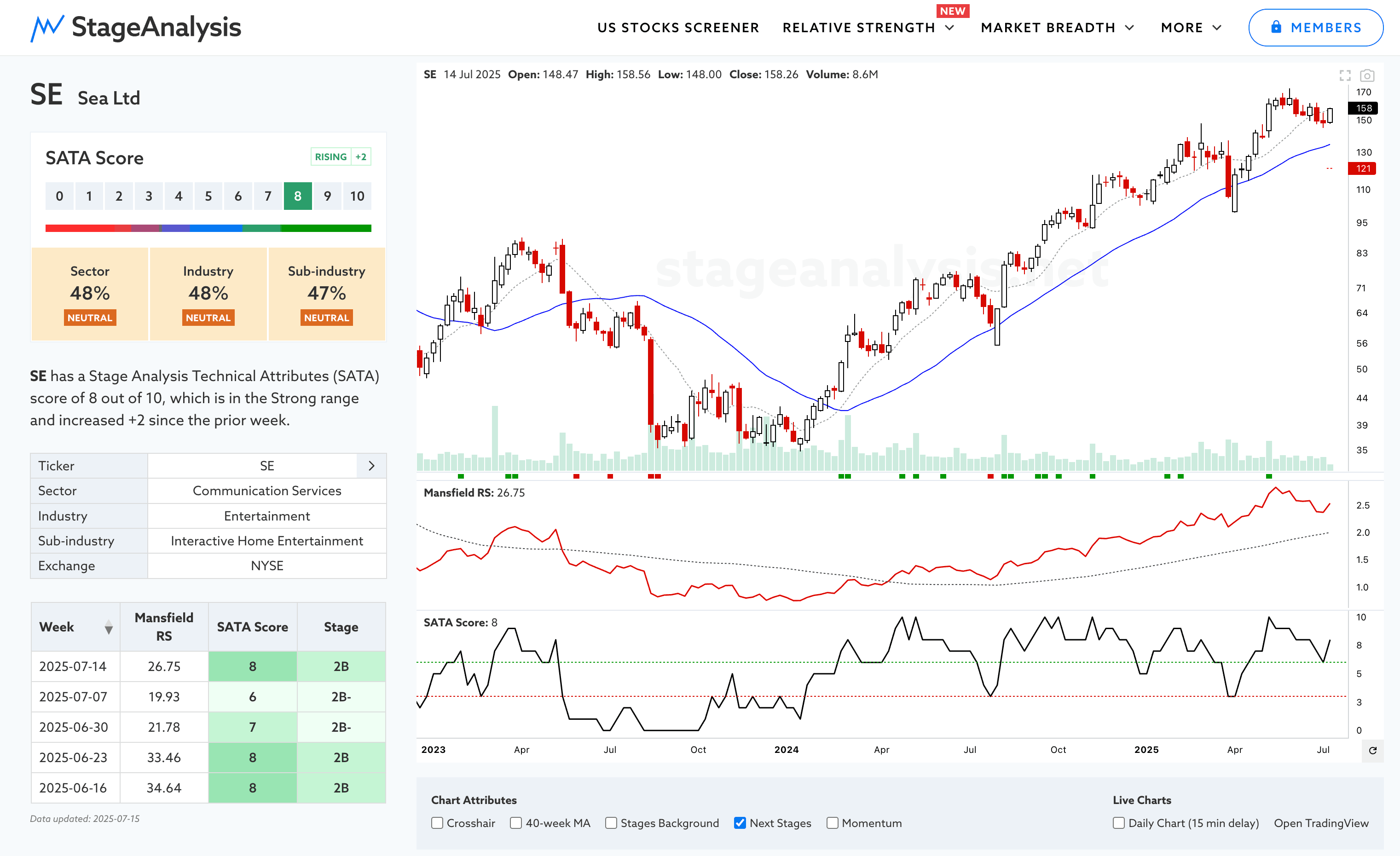1400x856 pixels.
Task: Click the SATA score 6 cell
Action: coord(253,697)
